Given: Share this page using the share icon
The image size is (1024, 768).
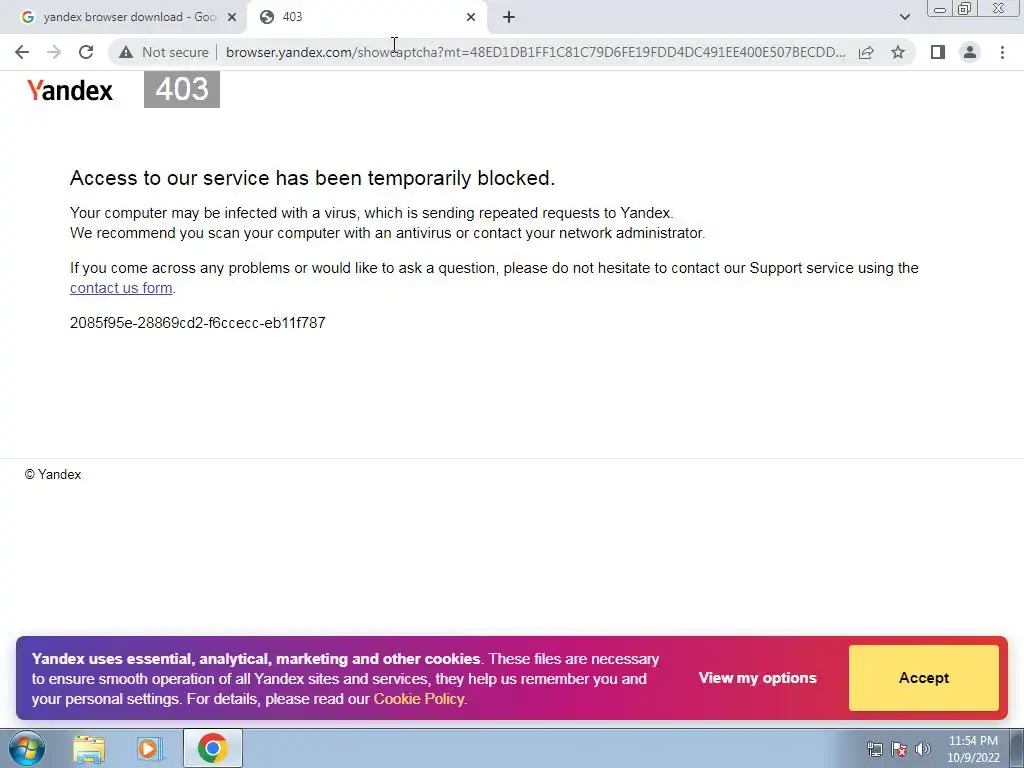Looking at the screenshot, I should click(x=866, y=52).
